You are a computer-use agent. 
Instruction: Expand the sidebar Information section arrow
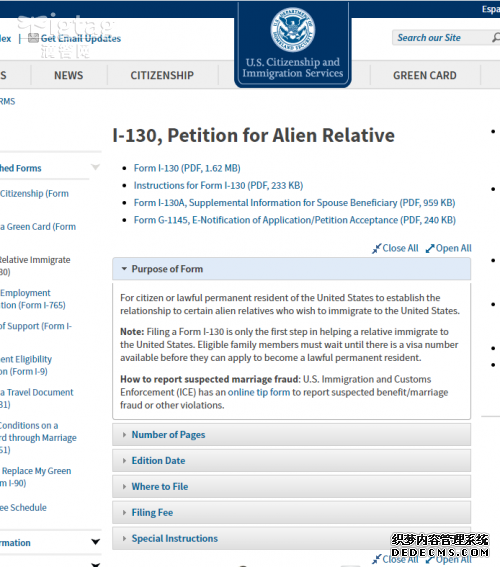pos(95,542)
